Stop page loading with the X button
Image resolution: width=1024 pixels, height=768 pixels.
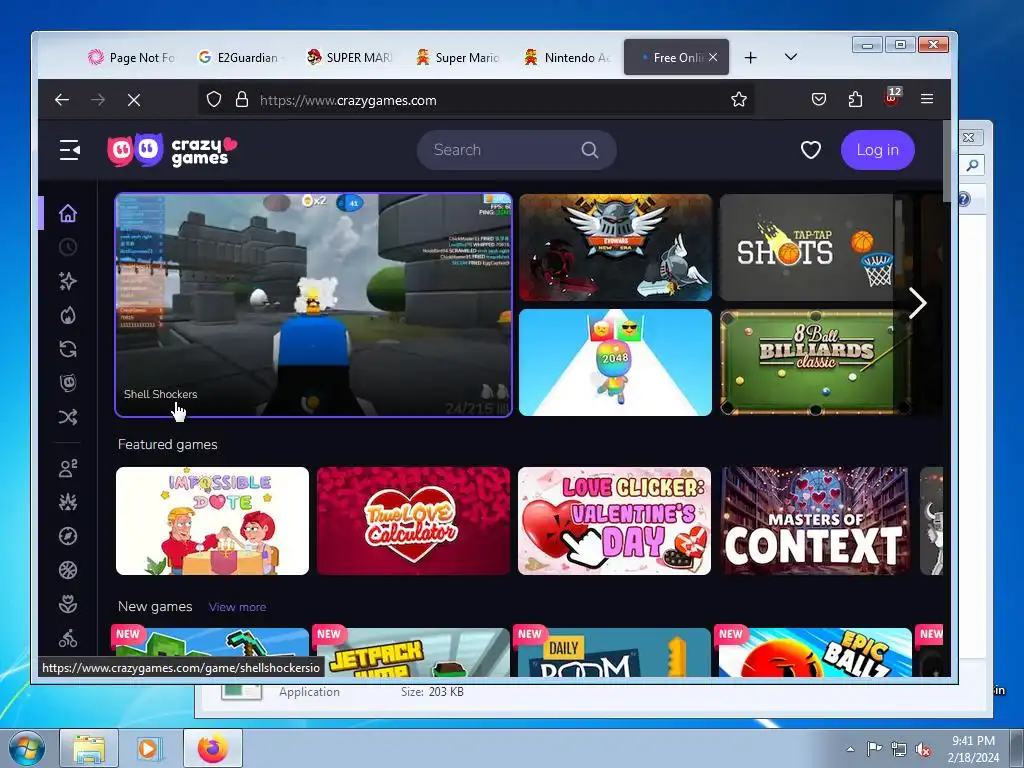pos(134,100)
